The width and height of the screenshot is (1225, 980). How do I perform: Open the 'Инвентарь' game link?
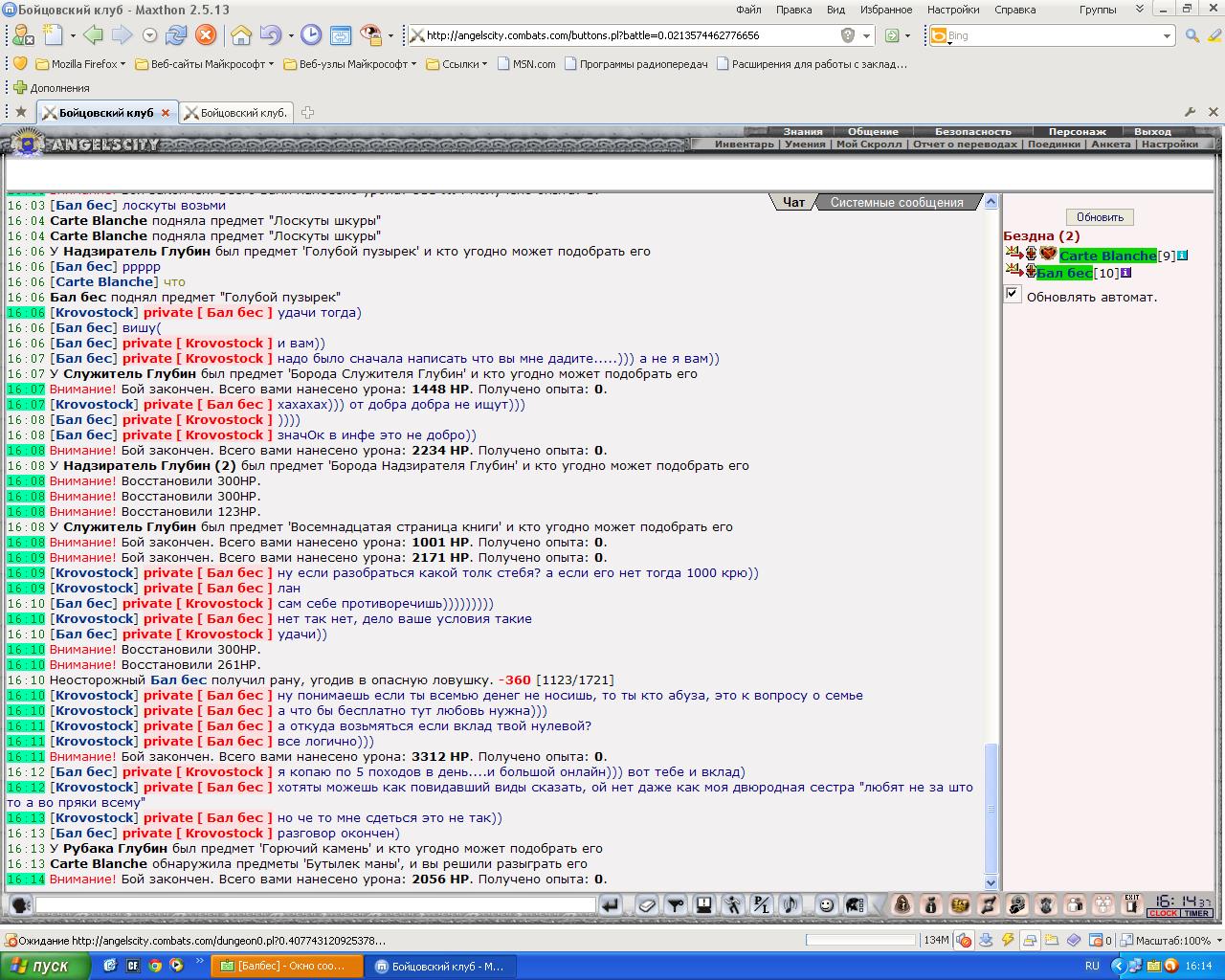tap(744, 144)
